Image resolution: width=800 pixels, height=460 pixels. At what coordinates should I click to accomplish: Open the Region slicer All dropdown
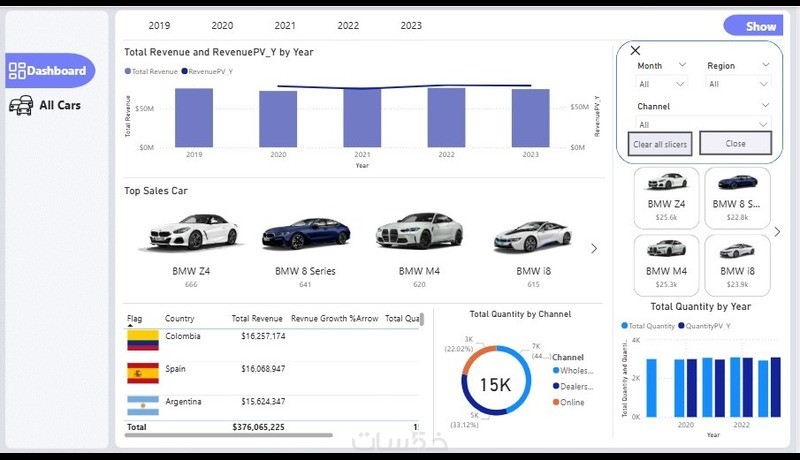(x=738, y=84)
